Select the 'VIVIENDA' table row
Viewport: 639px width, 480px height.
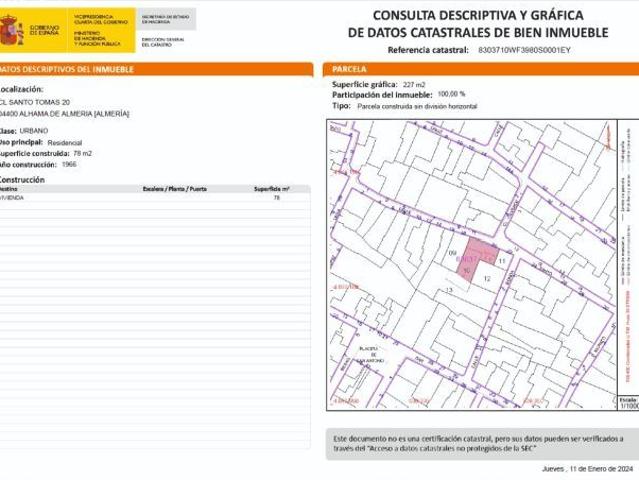(x=155, y=198)
